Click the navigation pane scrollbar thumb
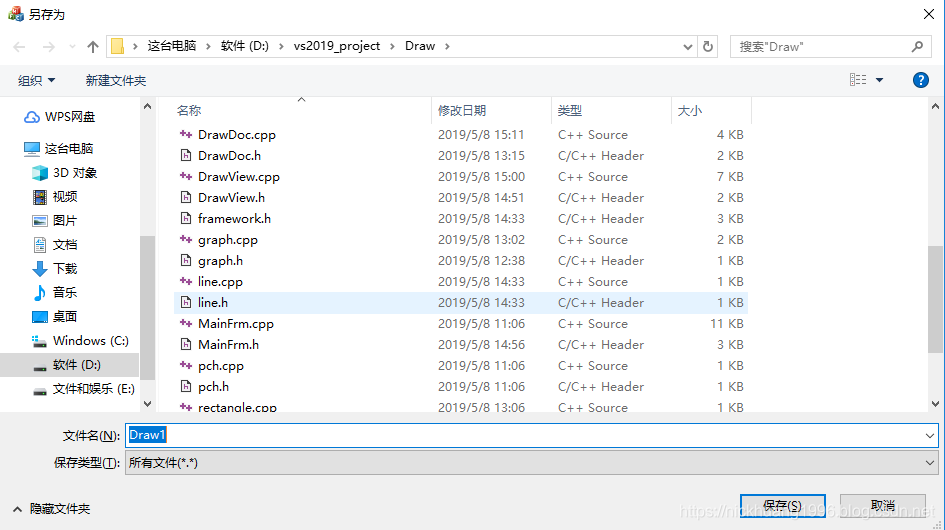The image size is (945, 530). click(147, 308)
